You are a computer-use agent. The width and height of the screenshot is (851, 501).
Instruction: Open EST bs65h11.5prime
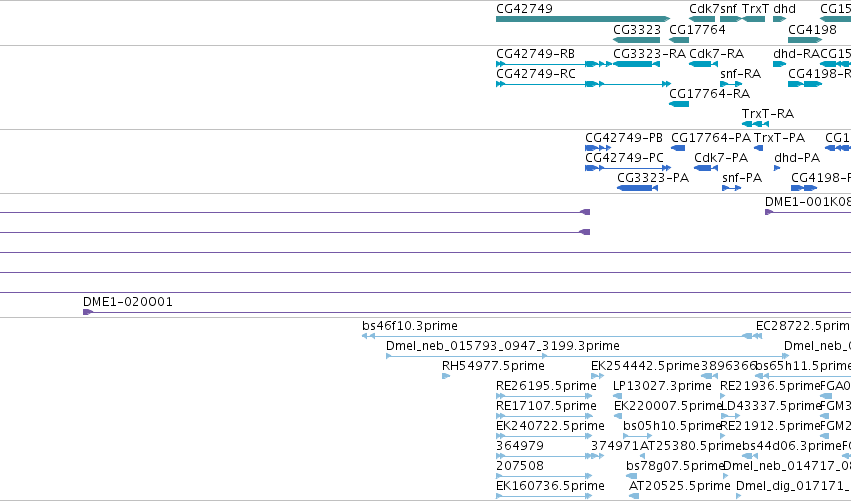point(803,376)
